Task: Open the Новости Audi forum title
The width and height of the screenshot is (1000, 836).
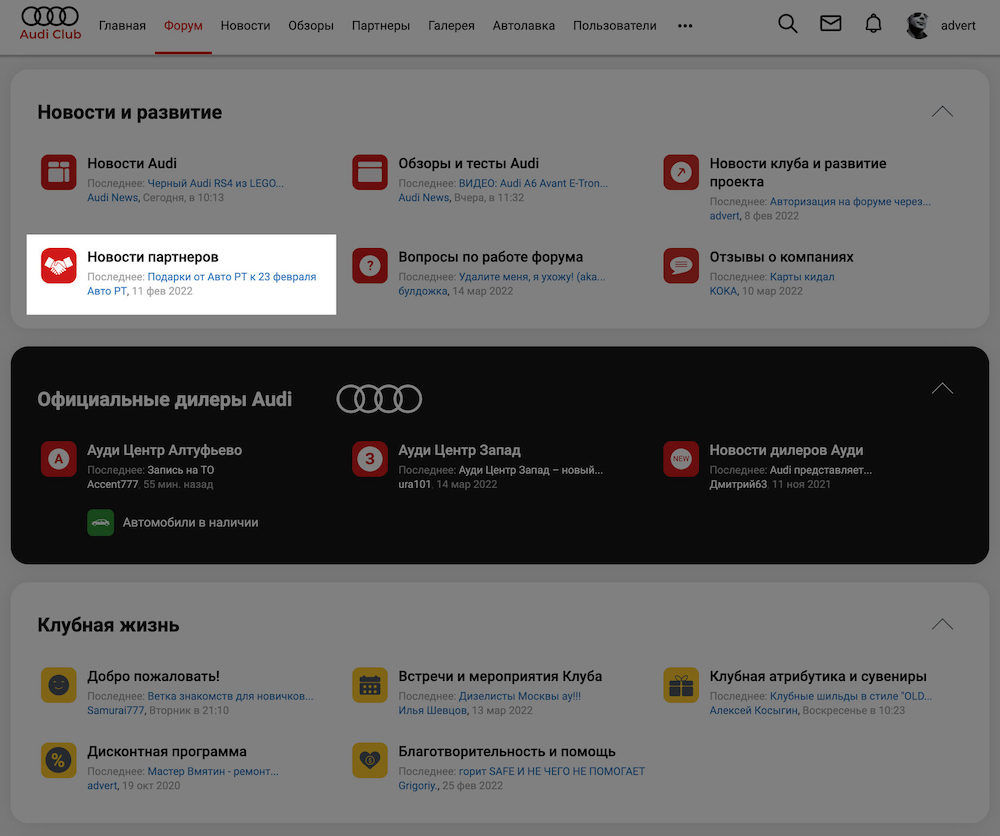Action: pos(132,163)
